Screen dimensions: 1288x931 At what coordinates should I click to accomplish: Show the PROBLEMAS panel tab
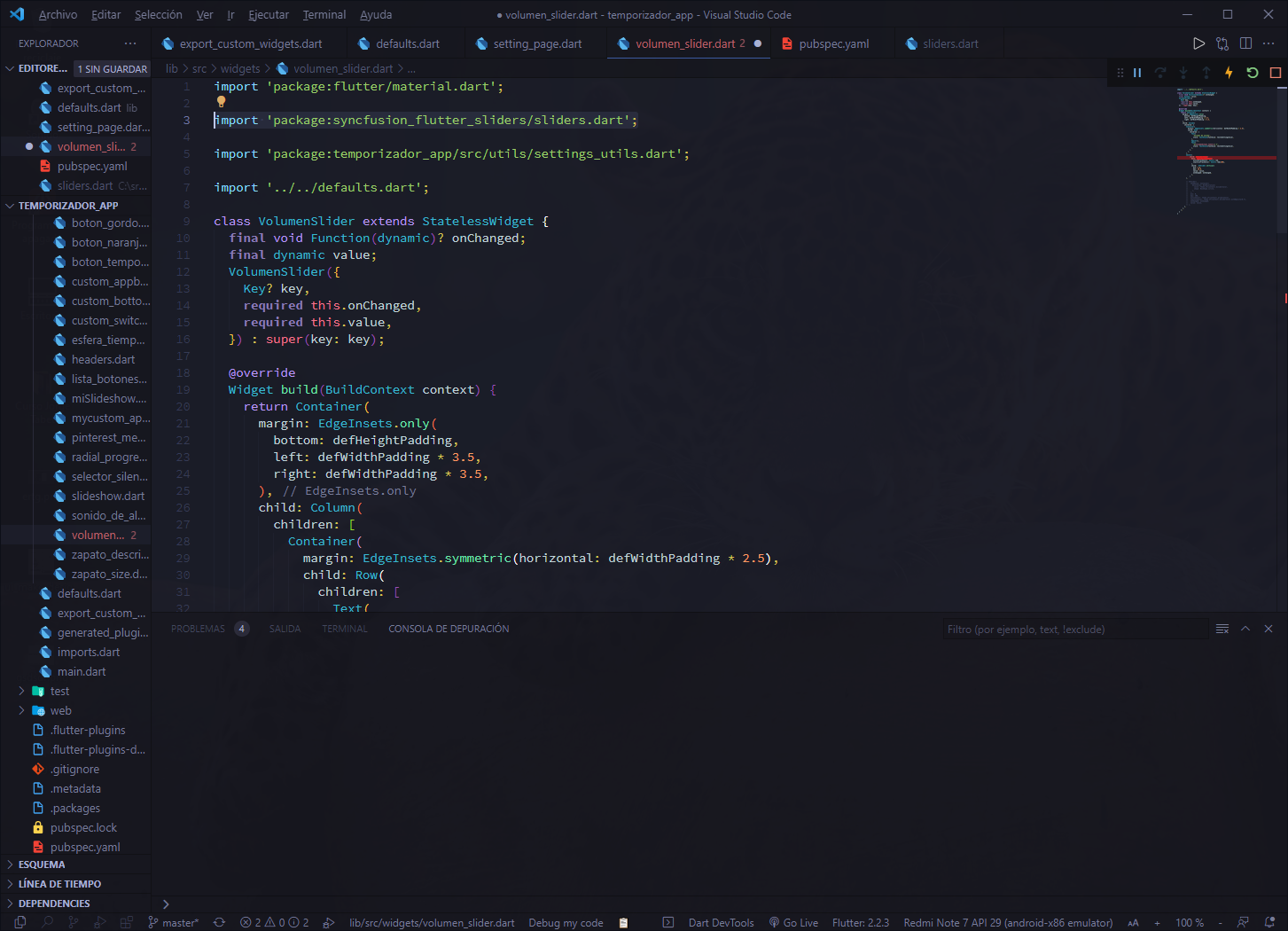click(x=199, y=629)
